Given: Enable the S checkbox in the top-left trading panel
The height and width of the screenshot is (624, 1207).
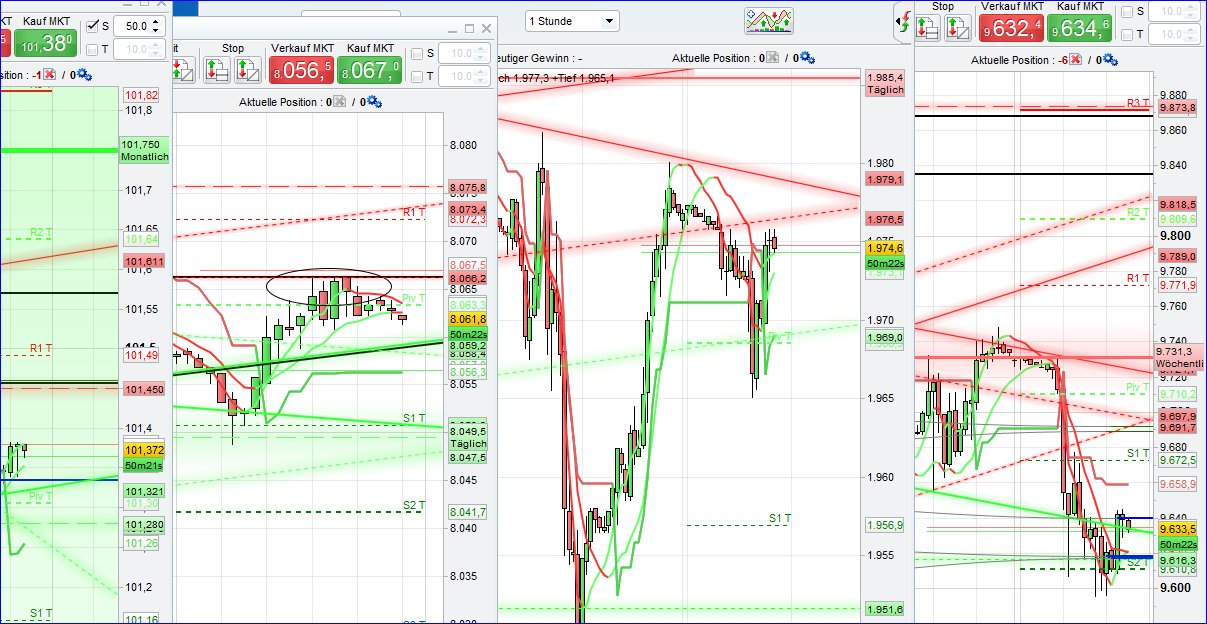Looking at the screenshot, I should 93,26.
